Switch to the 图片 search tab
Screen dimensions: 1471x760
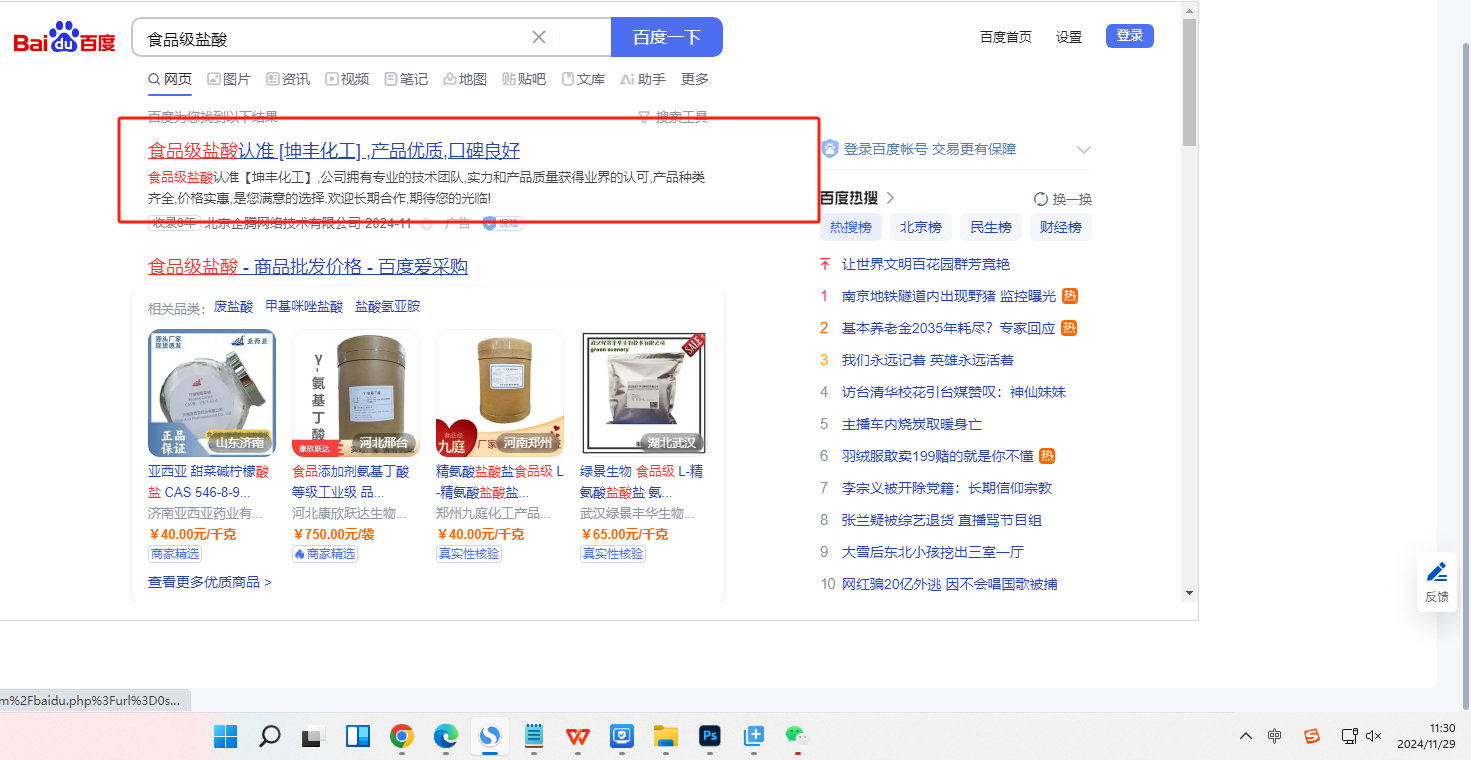click(229, 79)
